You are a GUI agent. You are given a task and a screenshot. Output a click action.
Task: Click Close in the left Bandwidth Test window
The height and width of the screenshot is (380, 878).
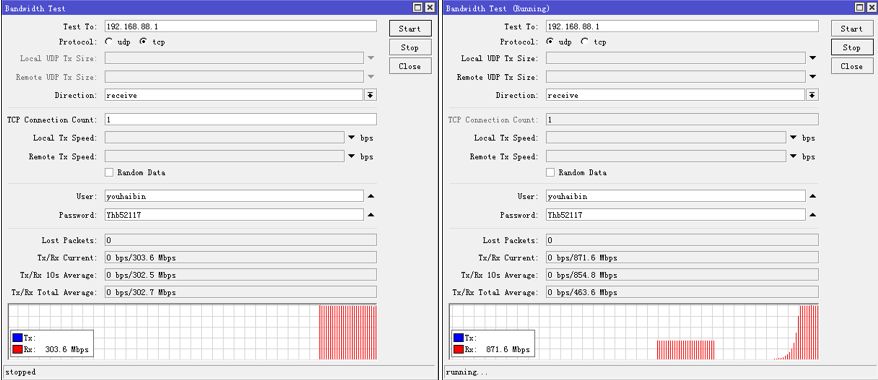[x=410, y=66]
